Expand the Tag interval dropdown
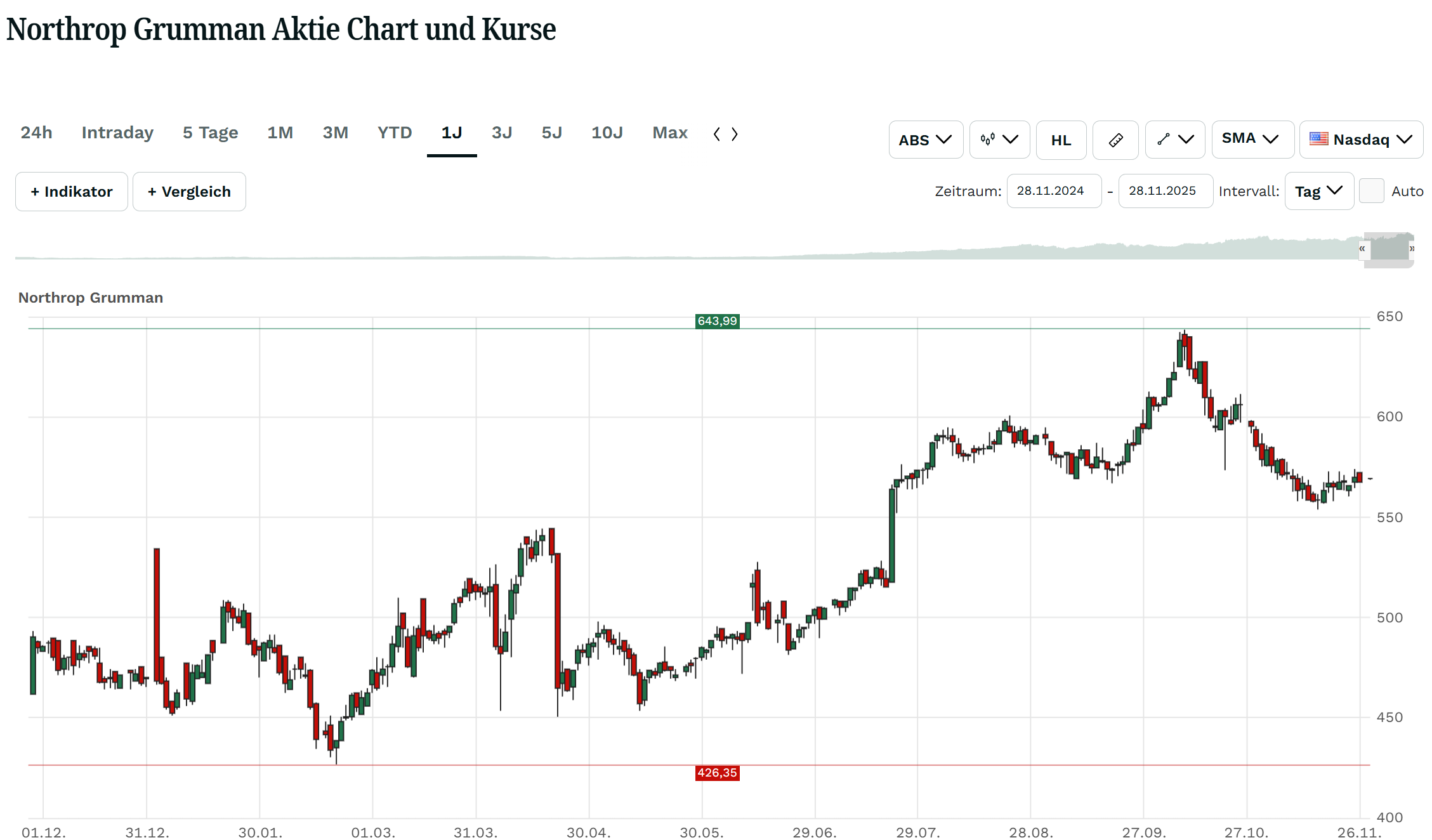The width and height of the screenshot is (1432, 840). click(1318, 191)
